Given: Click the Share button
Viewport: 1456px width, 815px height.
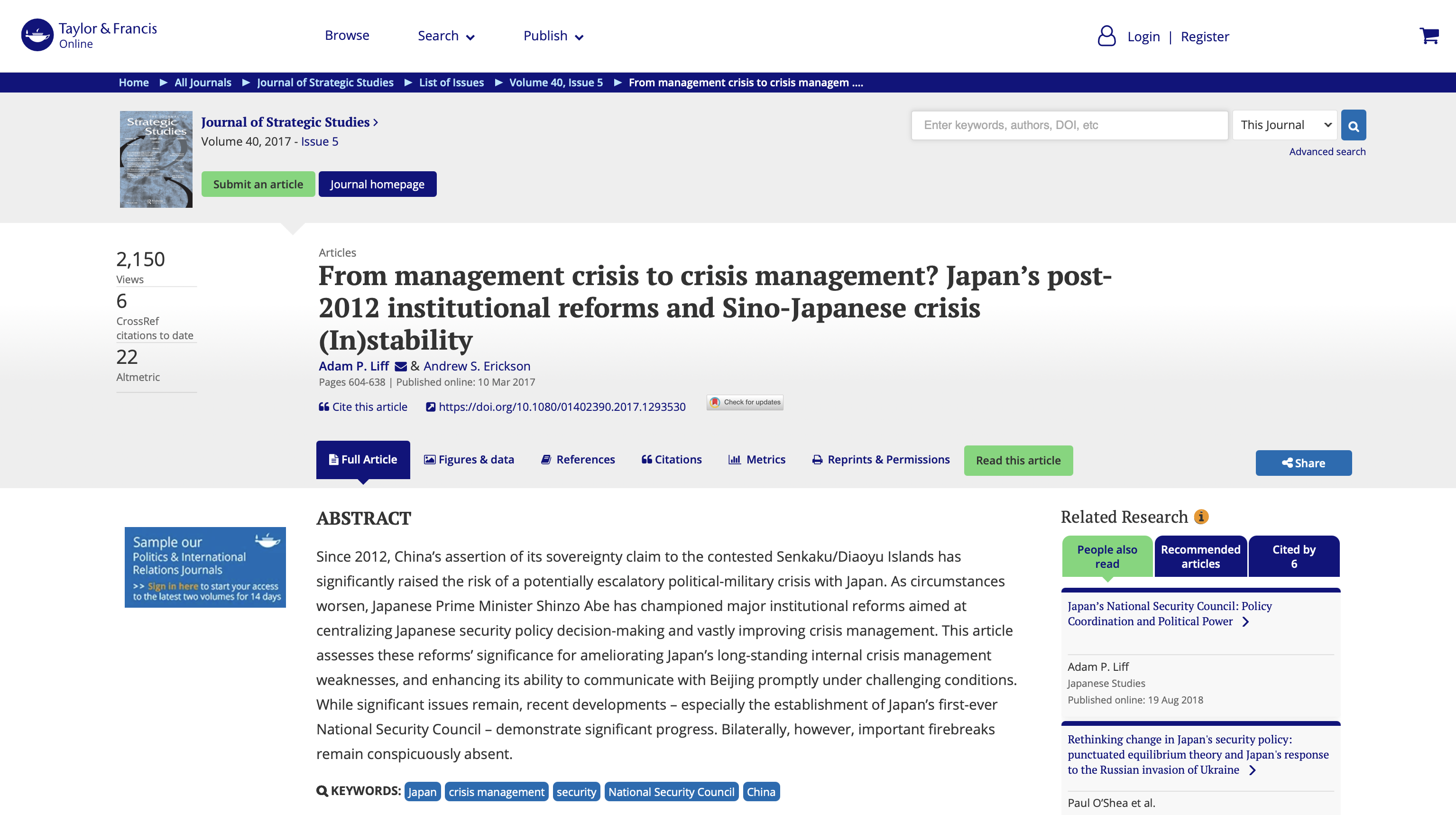Looking at the screenshot, I should point(1303,463).
